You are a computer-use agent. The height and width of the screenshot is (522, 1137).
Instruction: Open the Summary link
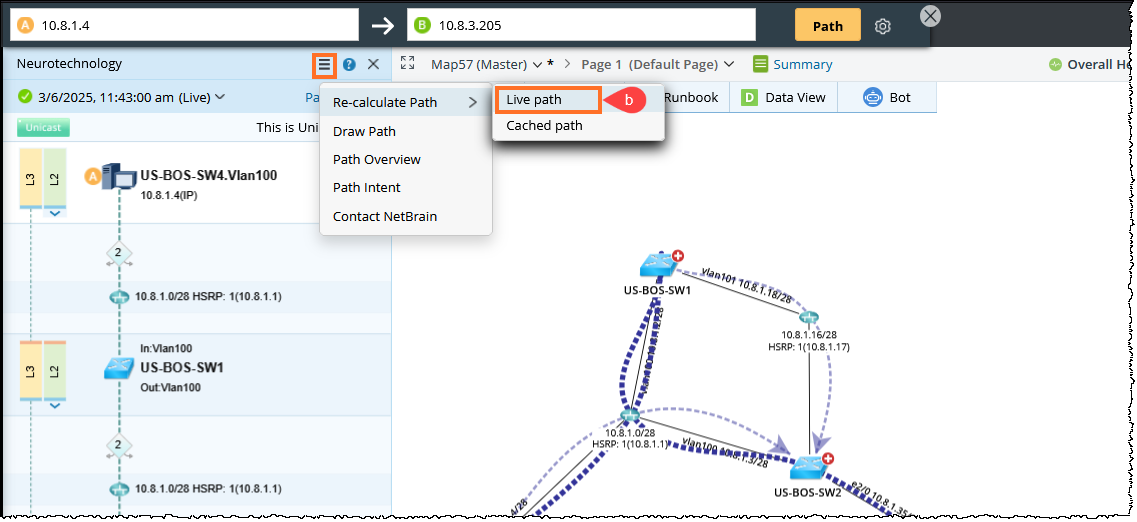[x=803, y=65]
